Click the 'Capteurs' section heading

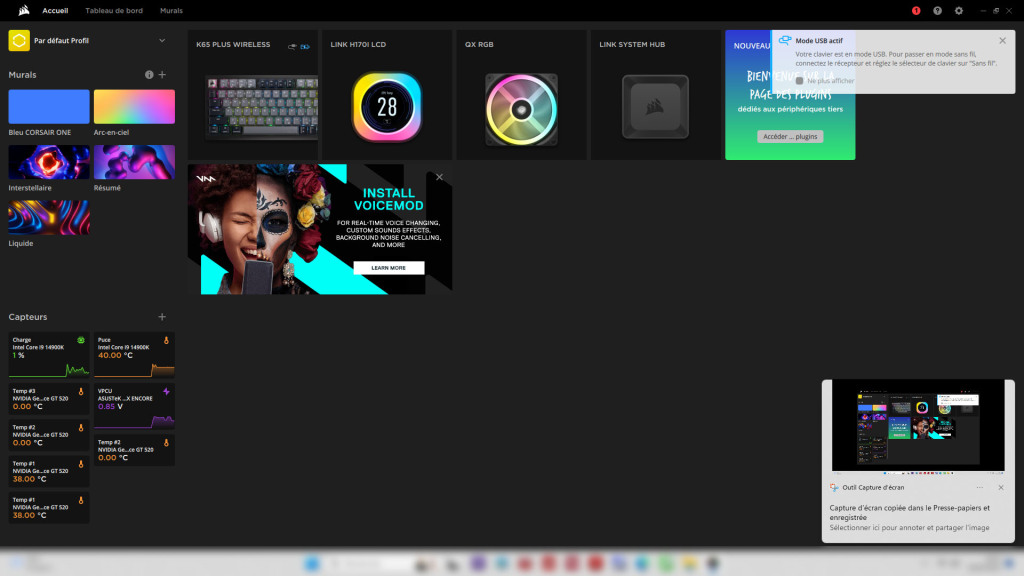coord(27,317)
